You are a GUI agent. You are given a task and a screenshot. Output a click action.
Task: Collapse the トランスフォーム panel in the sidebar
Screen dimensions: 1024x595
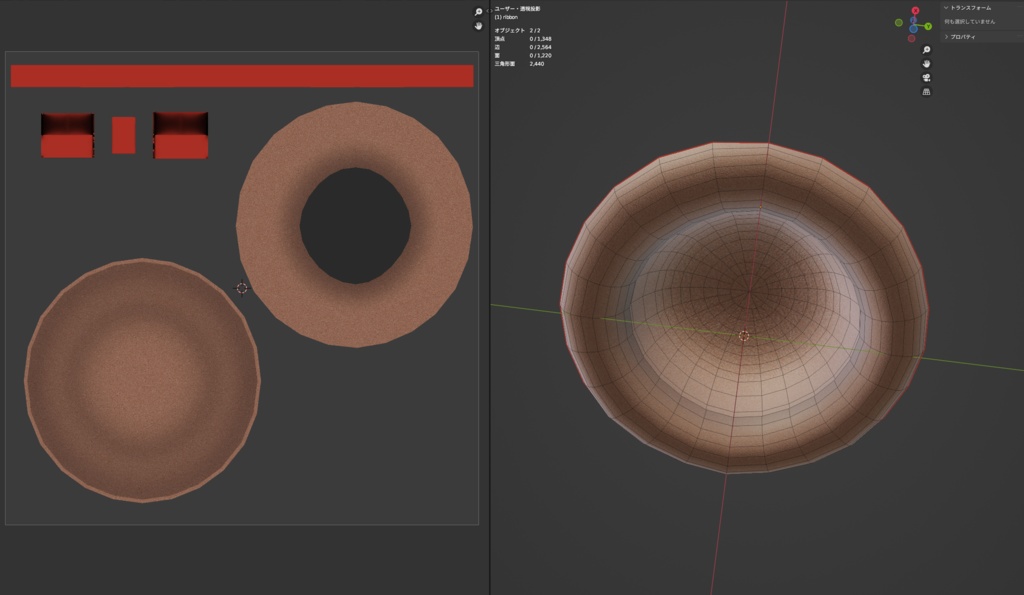970,8
